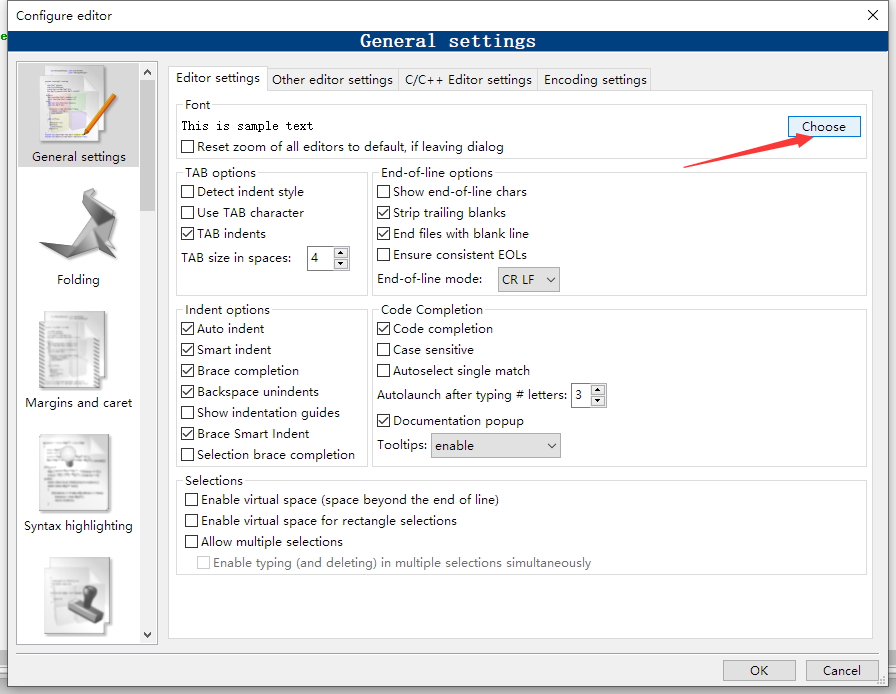The width and height of the screenshot is (896, 694).
Task: Confirm with the OK button
Action: coord(759,670)
